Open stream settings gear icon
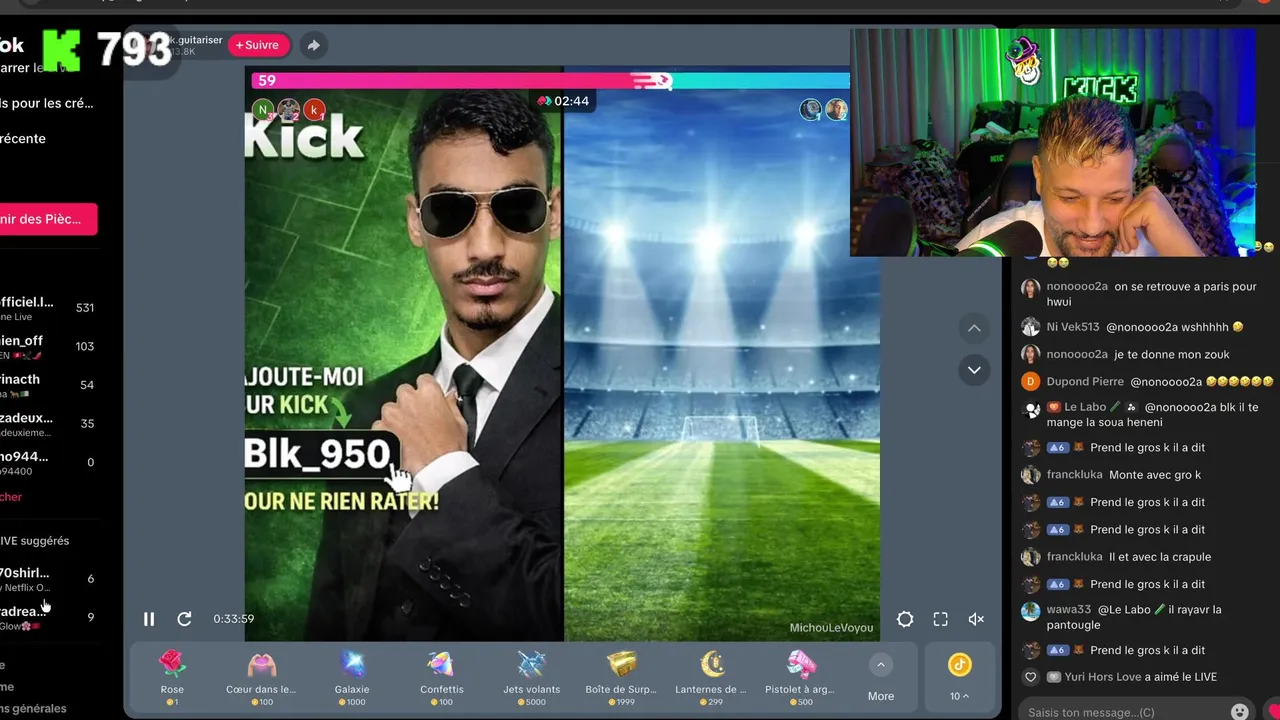1280x720 pixels. coord(905,619)
